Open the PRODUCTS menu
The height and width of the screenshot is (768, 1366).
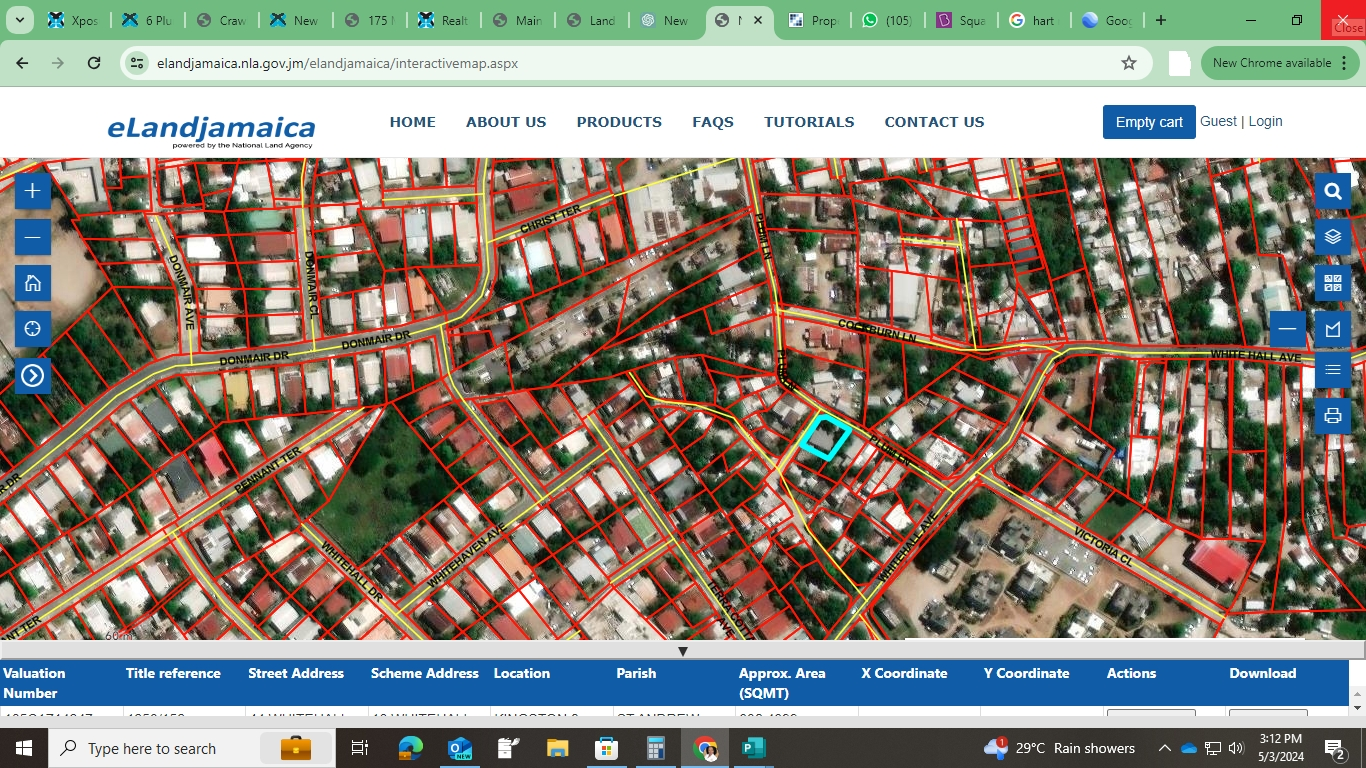pyautogui.click(x=619, y=121)
